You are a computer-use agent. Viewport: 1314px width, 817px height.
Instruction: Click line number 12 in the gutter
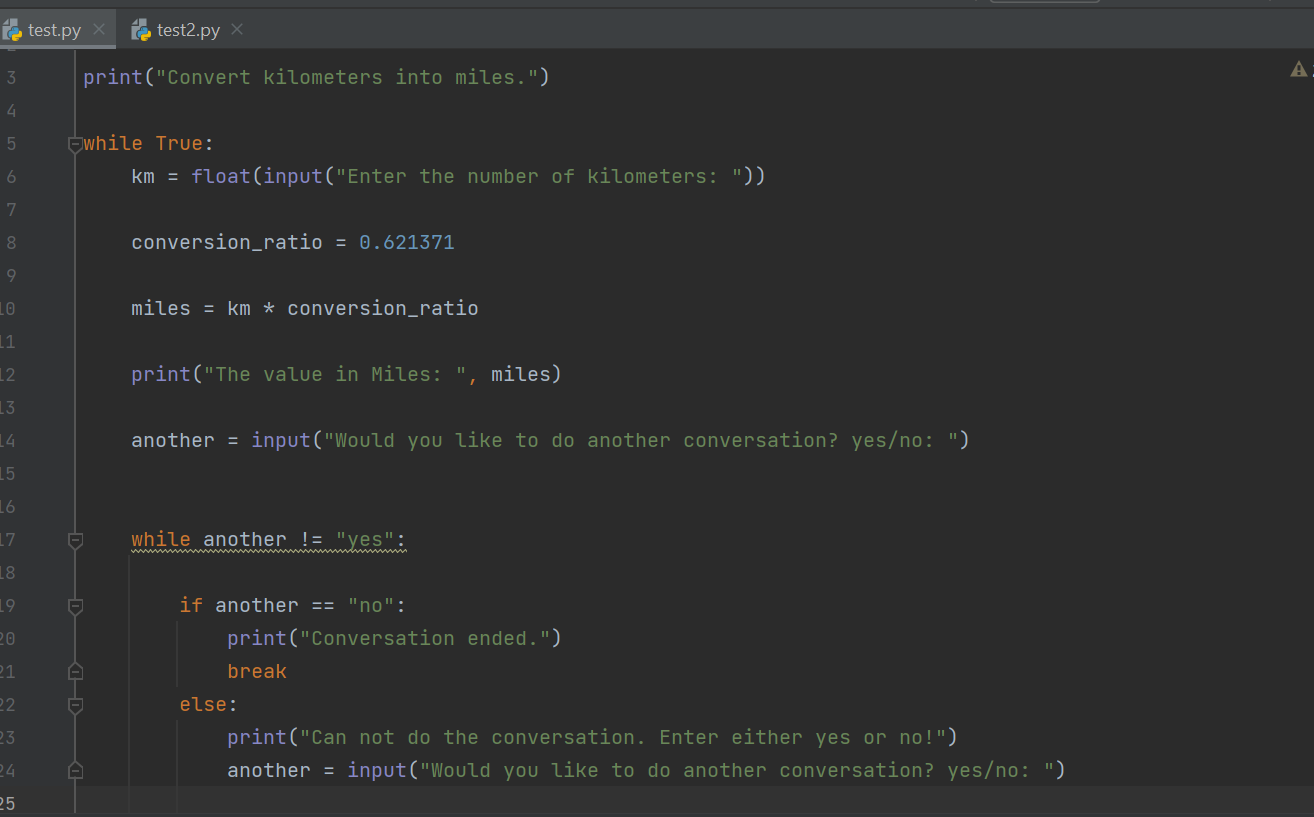pyautogui.click(x=8, y=375)
